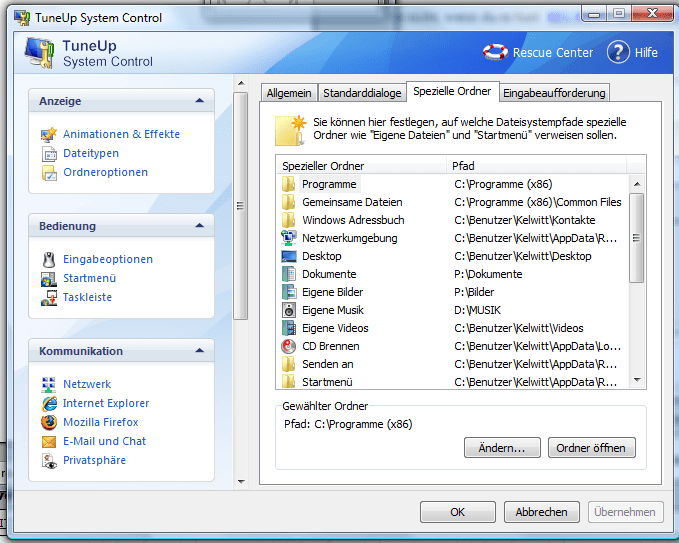This screenshot has width=679, height=543.
Task: Click the E-Mail und Chat envelope icon
Action: pyautogui.click(x=49, y=441)
